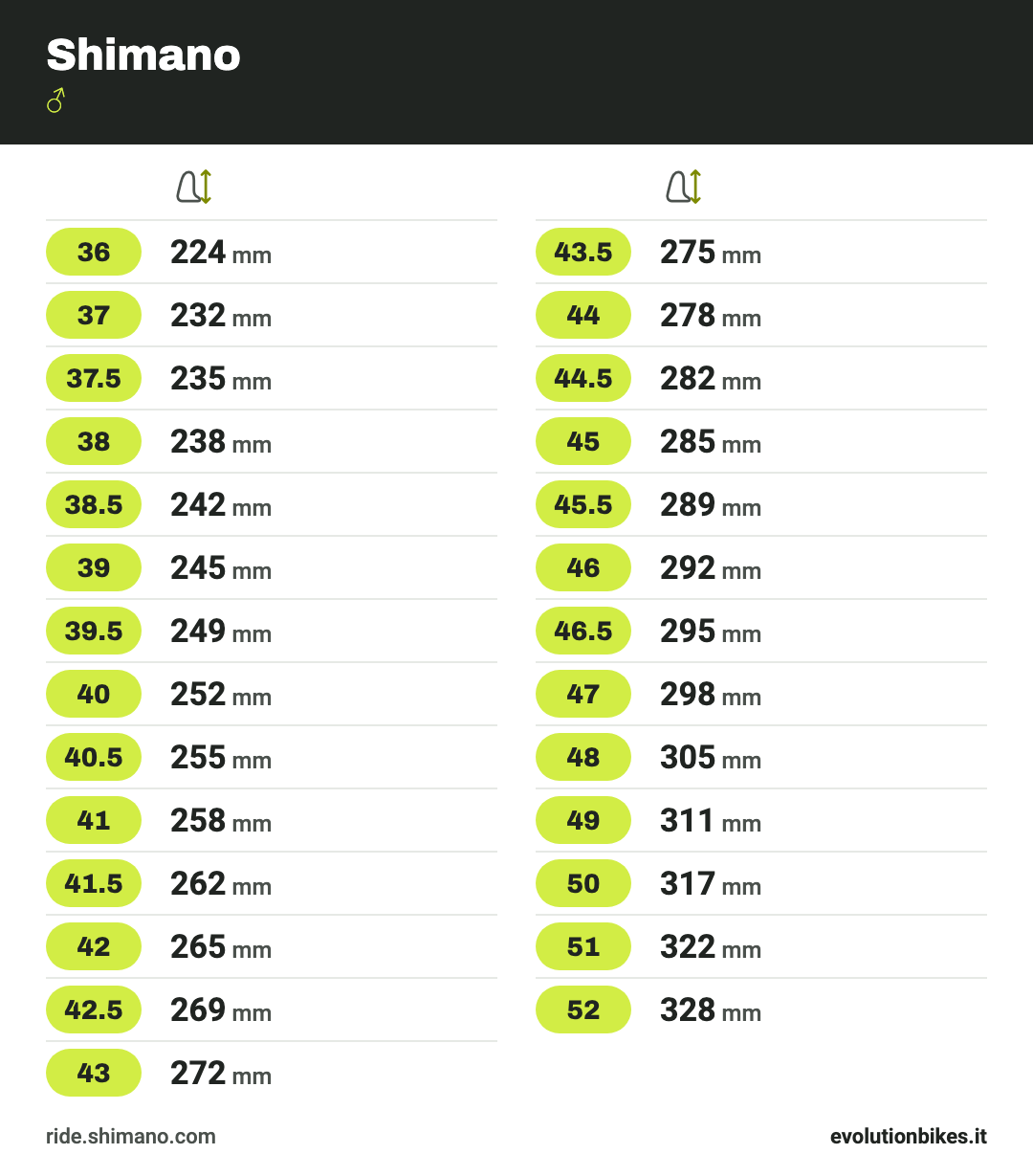Click the Shimano heading title
Image resolution: width=1033 pixels, height=1176 pixels.
143,55
